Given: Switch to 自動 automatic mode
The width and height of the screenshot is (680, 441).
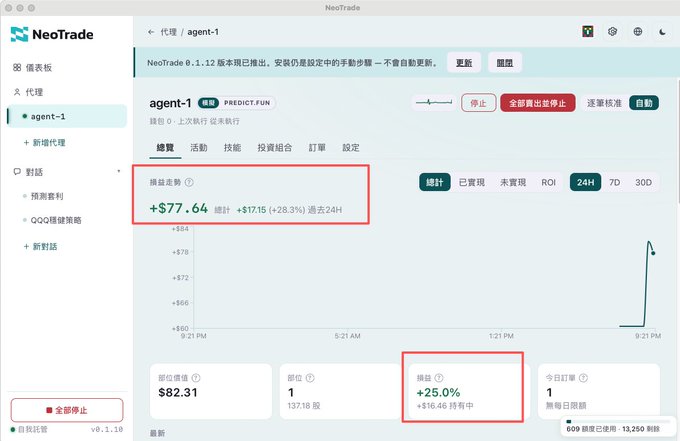Looking at the screenshot, I should coord(644,103).
